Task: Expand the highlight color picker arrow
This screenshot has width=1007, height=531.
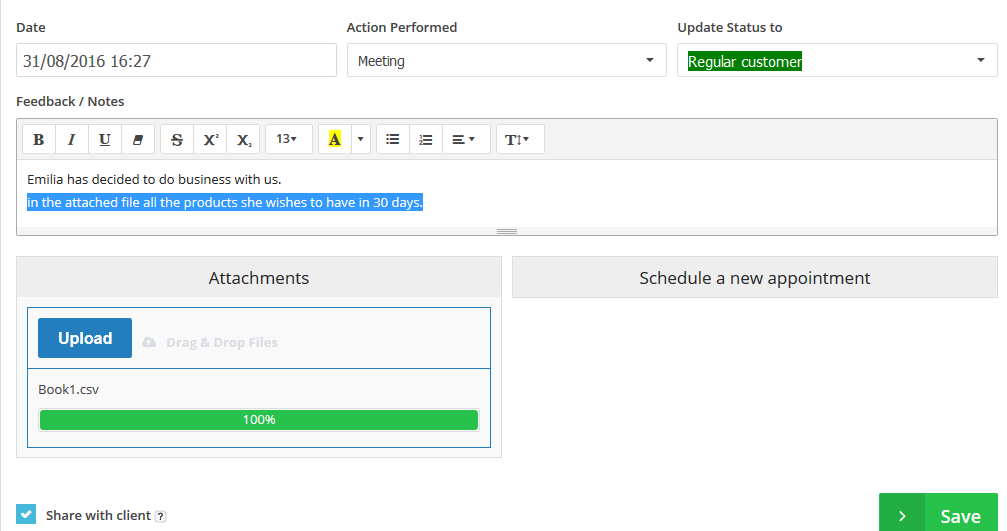Action: point(361,139)
